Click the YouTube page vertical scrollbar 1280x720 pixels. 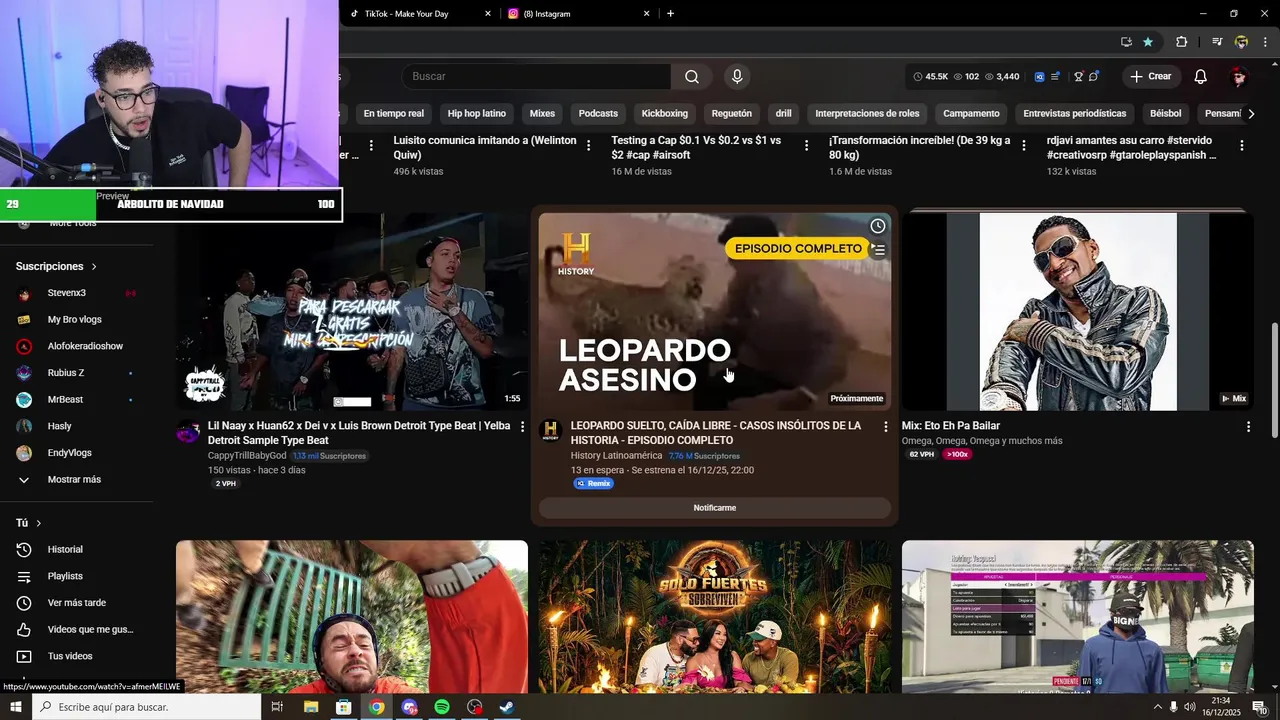pos(1274,380)
